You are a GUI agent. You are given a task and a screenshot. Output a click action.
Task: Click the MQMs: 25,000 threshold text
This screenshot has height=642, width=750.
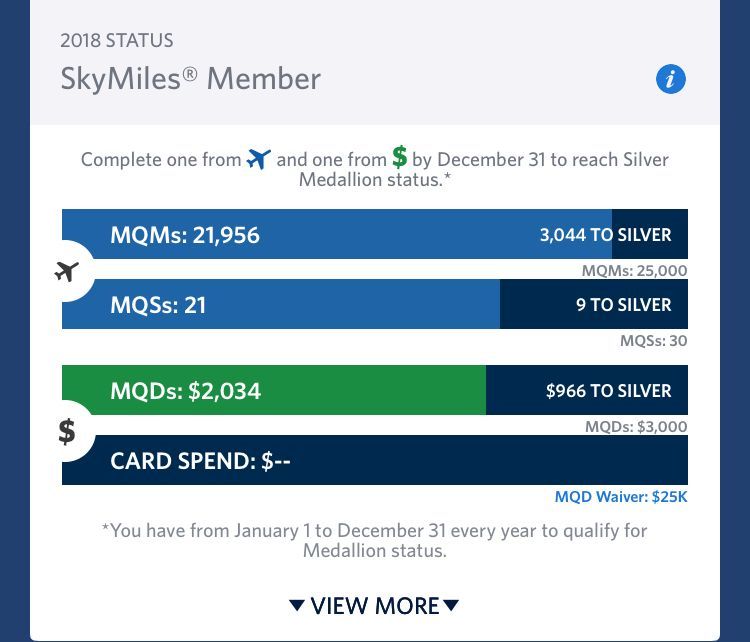click(634, 271)
